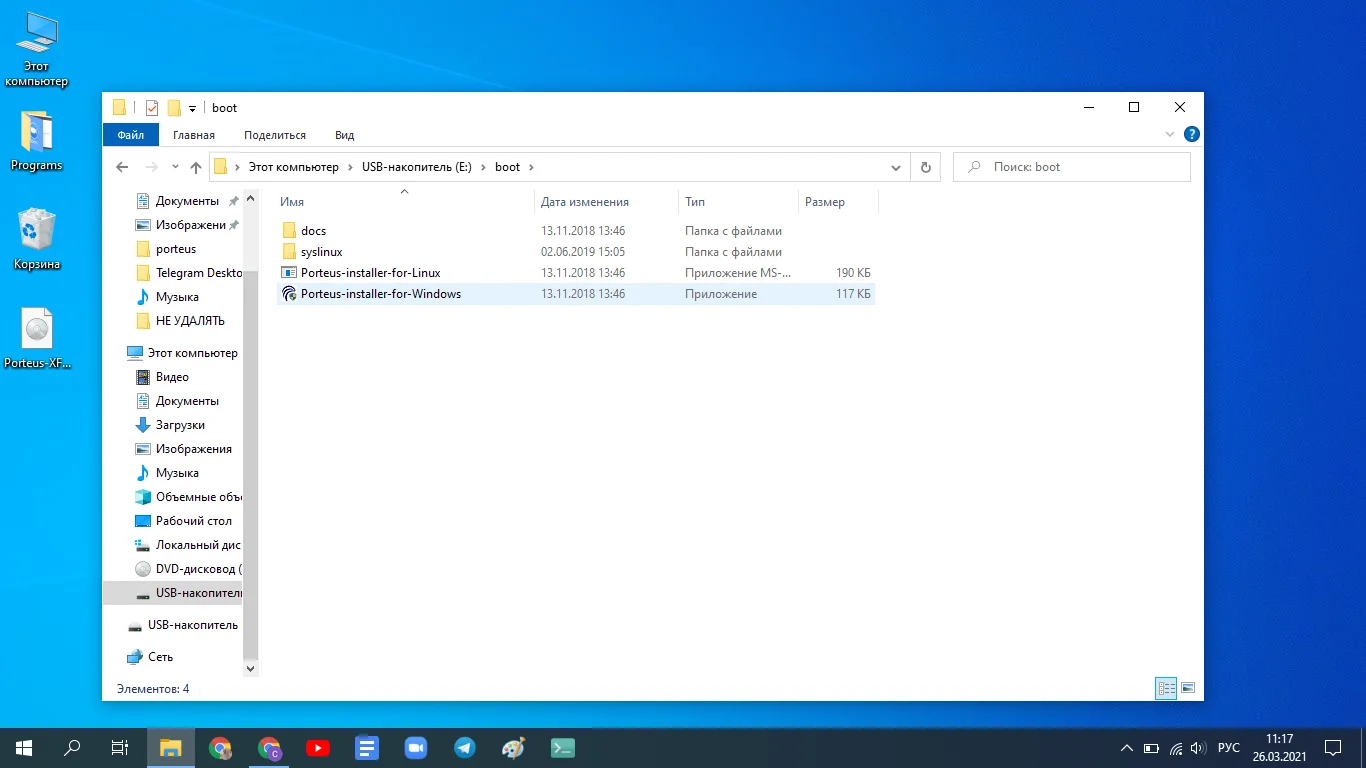Expand the ribbon with chevron

[1170, 134]
